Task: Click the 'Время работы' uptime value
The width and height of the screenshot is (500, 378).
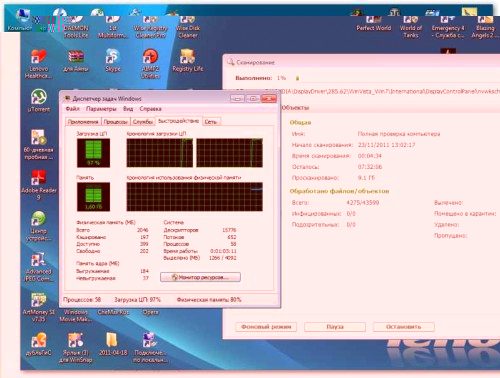Action: coord(223,251)
